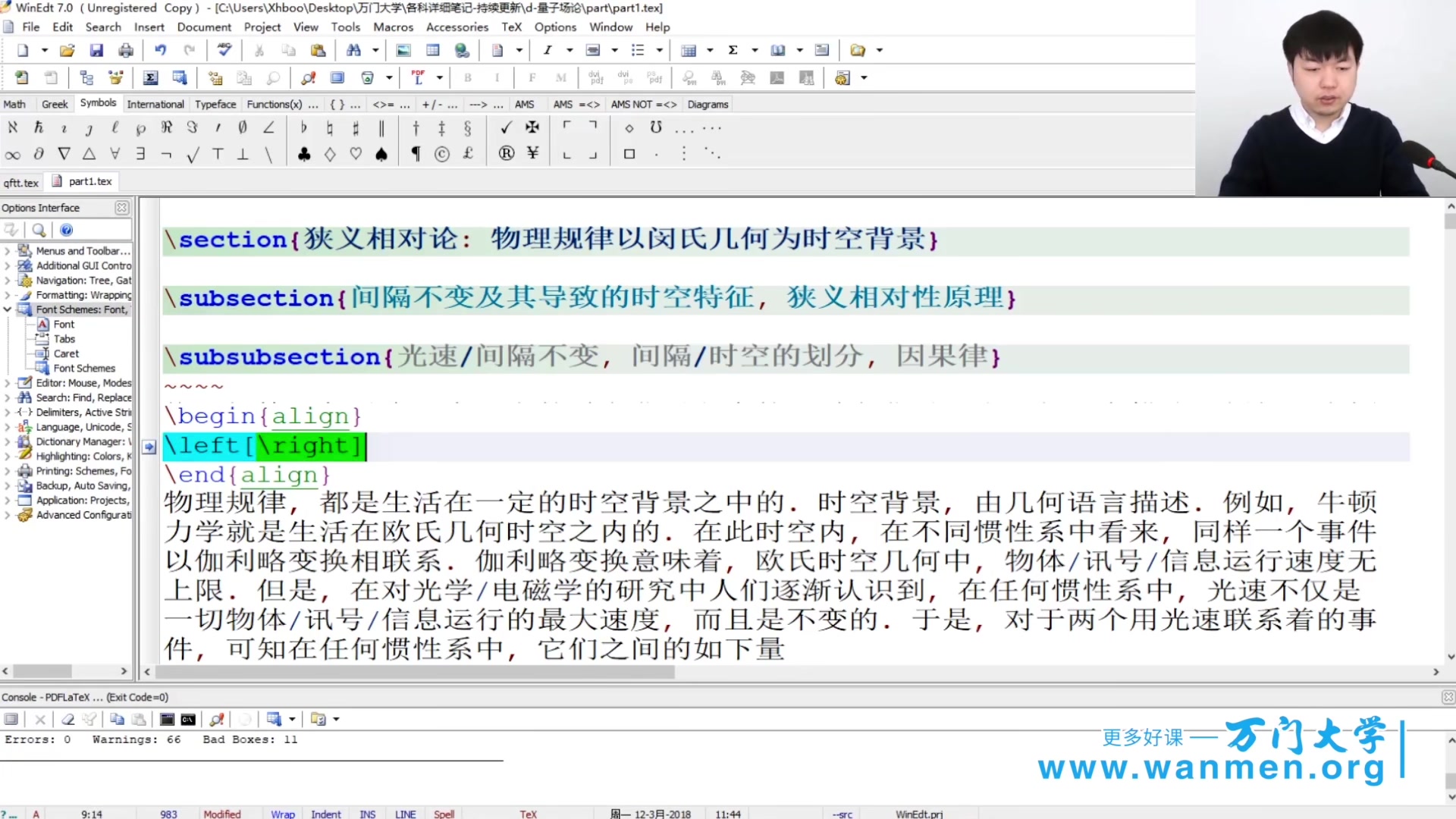Click the Paste clipboard icon

pos(318,51)
